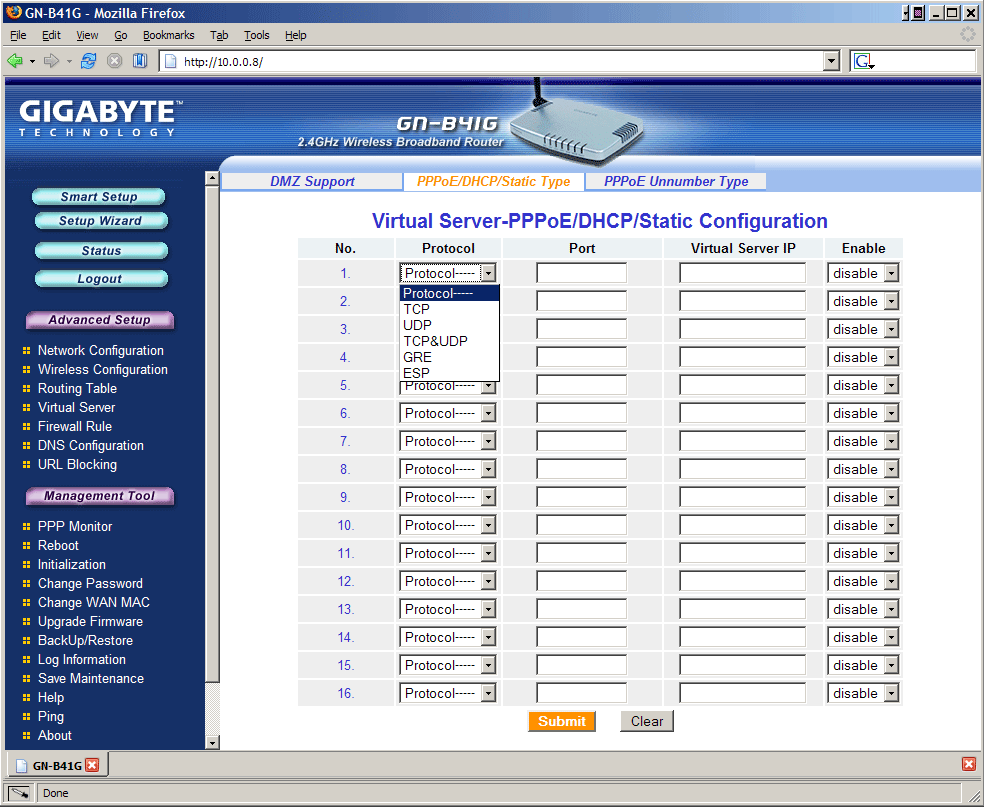Open the Enable dropdown for row 8

[x=864, y=469]
